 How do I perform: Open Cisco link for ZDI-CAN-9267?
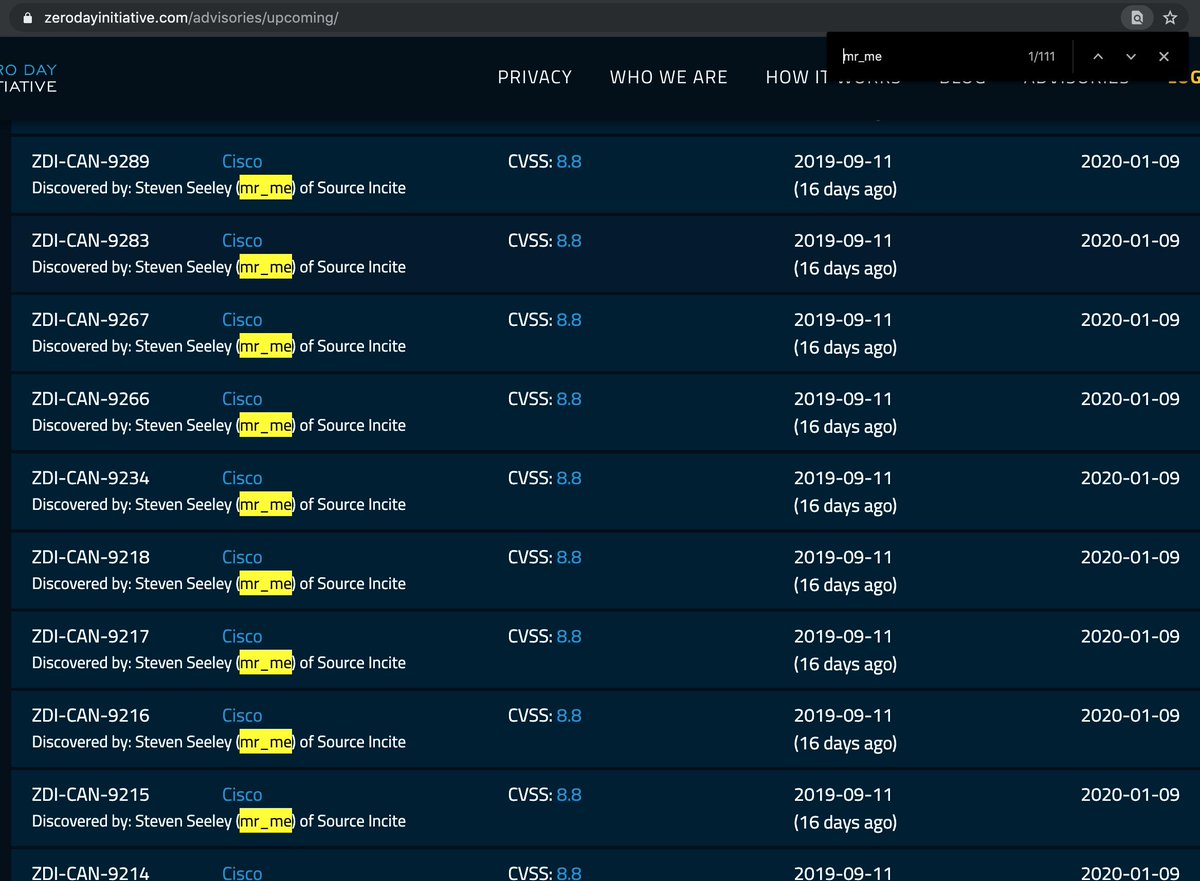pyautogui.click(x=242, y=320)
